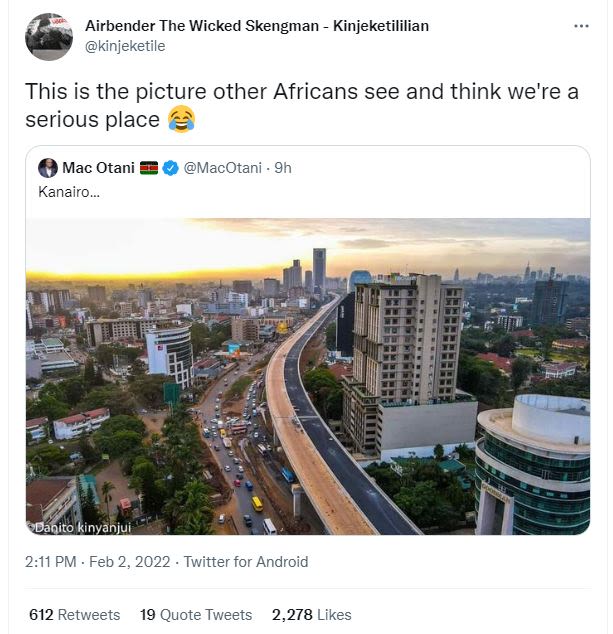
Task: Visit the @MacOtani handle
Action: click(x=223, y=168)
